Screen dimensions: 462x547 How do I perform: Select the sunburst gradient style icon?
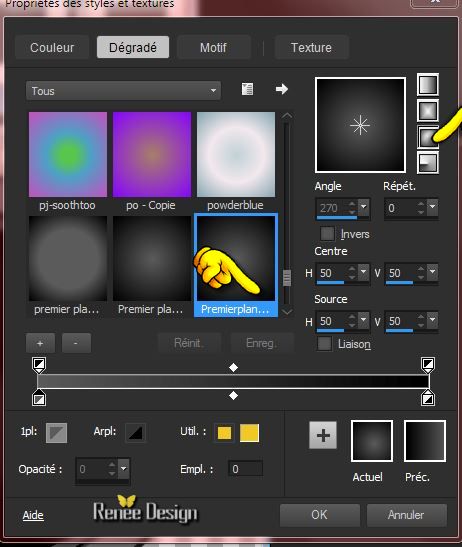coord(428,137)
